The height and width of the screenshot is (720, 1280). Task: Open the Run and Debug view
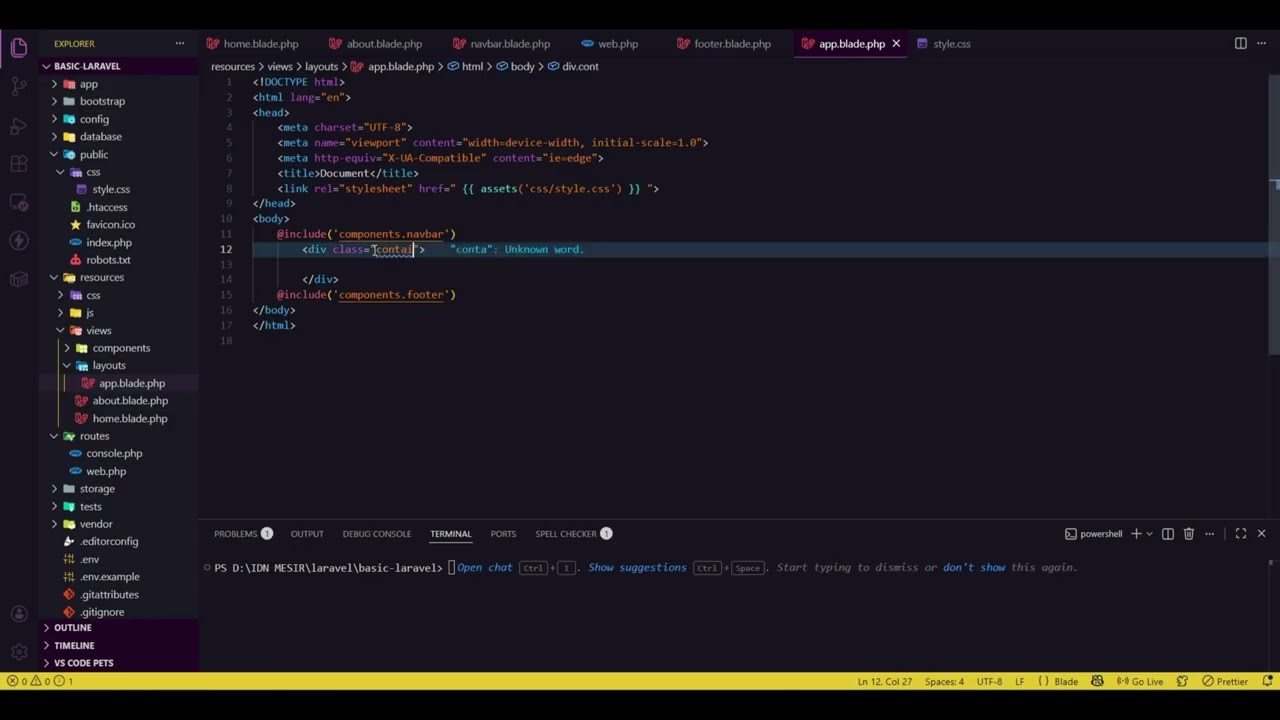(x=18, y=125)
